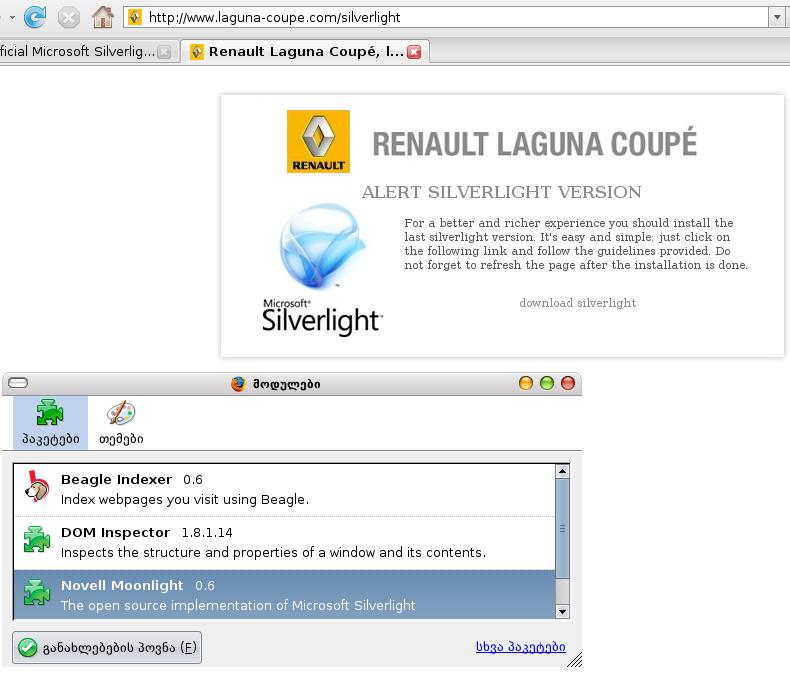This screenshot has width=790, height=681.
Task: Maximize add-ons window with green button
Action: [547, 383]
